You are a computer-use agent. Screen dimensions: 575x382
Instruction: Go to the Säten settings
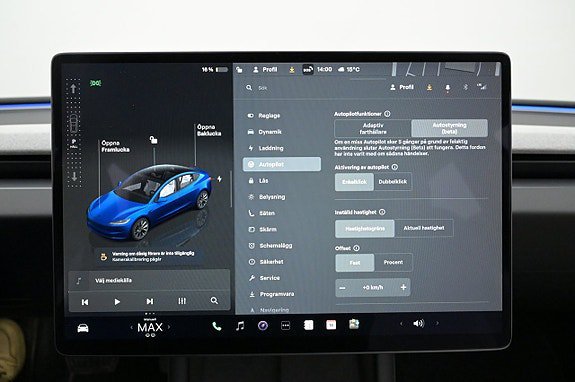[x=262, y=213]
